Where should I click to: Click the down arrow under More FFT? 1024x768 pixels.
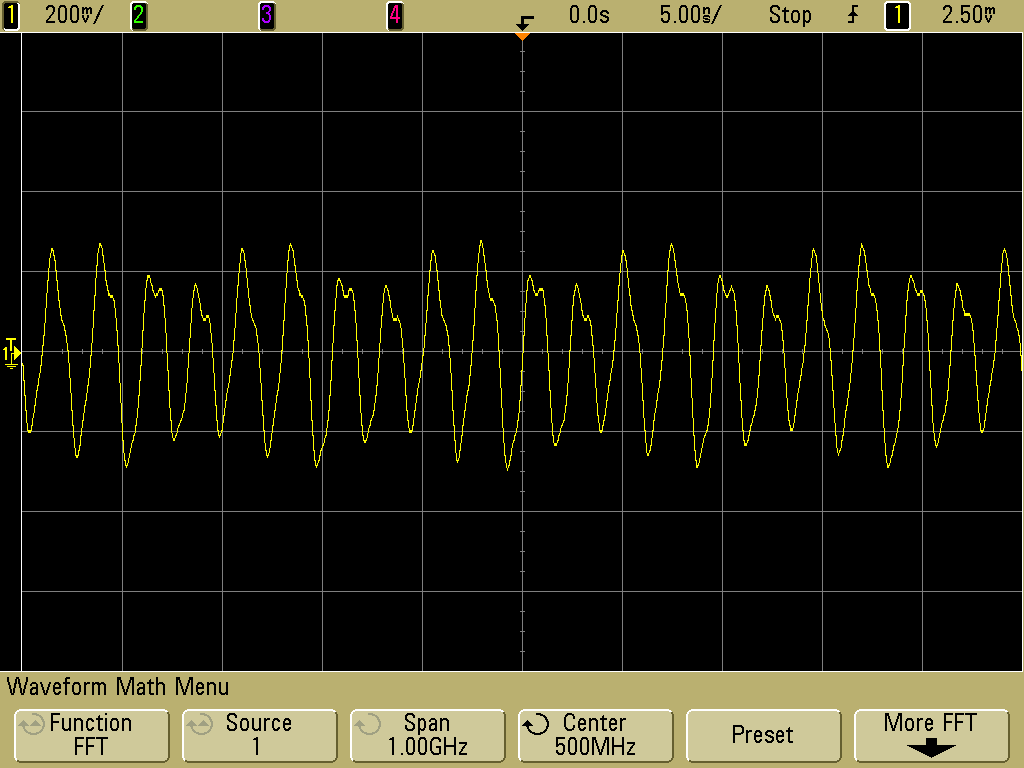(930, 747)
